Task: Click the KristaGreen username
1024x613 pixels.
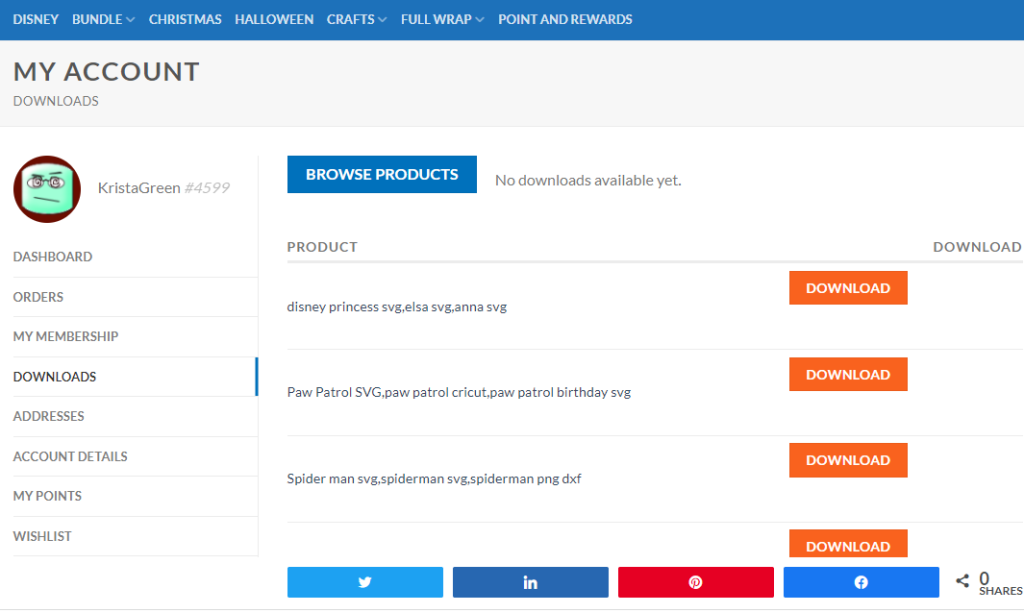Action: (139, 188)
